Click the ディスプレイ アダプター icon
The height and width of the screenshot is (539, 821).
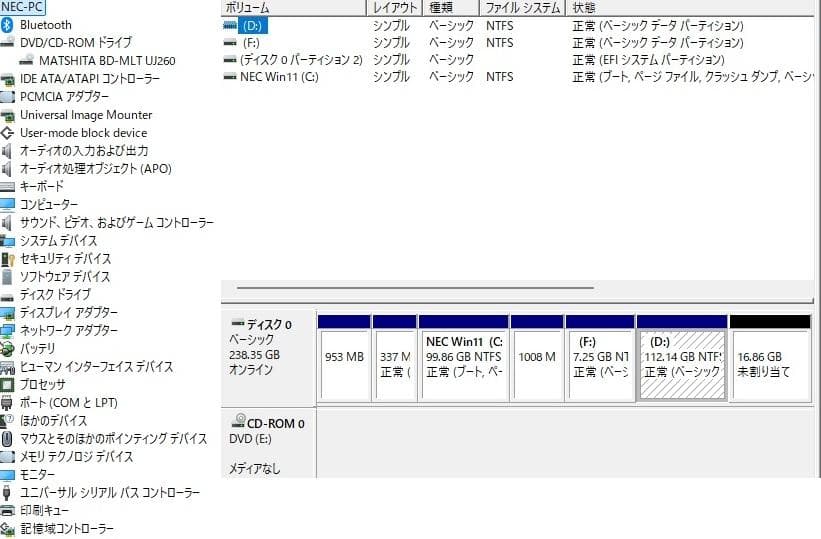click(7, 313)
